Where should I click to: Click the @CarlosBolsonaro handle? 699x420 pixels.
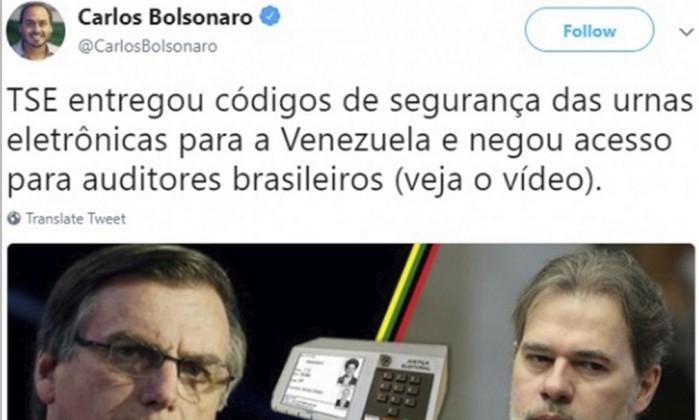148,46
